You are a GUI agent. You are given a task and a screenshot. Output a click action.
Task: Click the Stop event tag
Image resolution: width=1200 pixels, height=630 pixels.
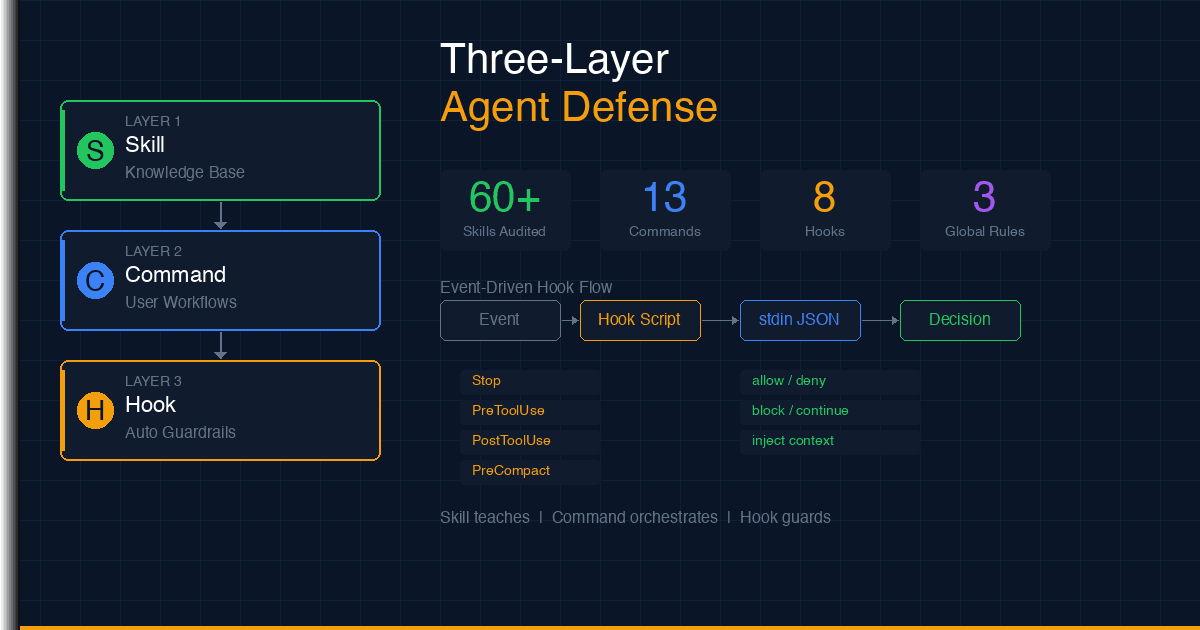(x=530, y=381)
